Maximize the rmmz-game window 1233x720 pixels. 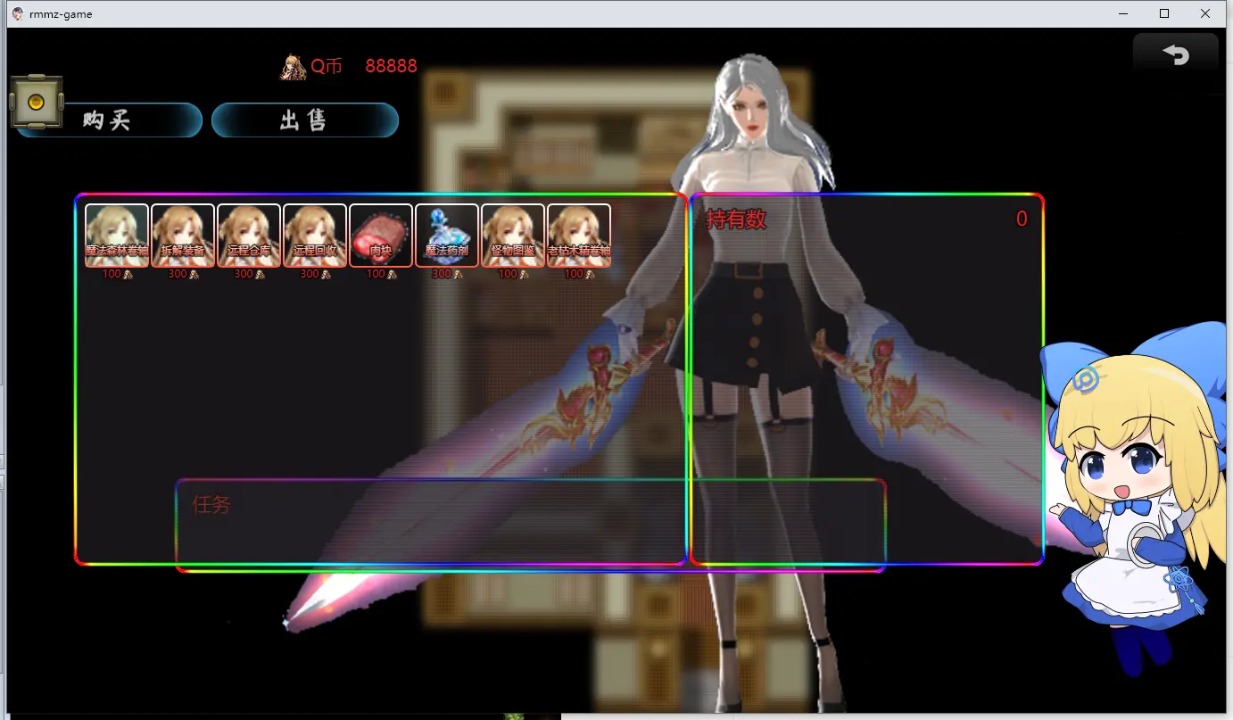tap(1164, 14)
